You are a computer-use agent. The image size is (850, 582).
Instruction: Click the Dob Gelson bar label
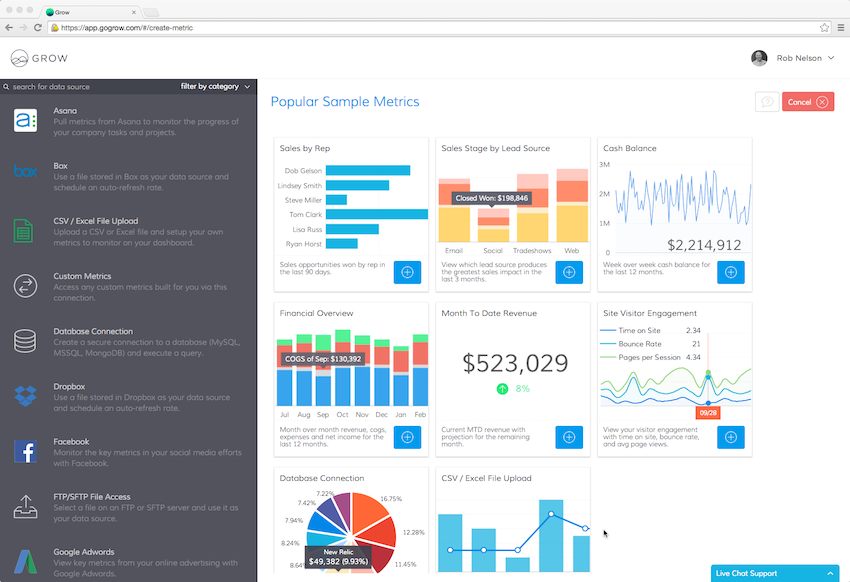point(303,171)
